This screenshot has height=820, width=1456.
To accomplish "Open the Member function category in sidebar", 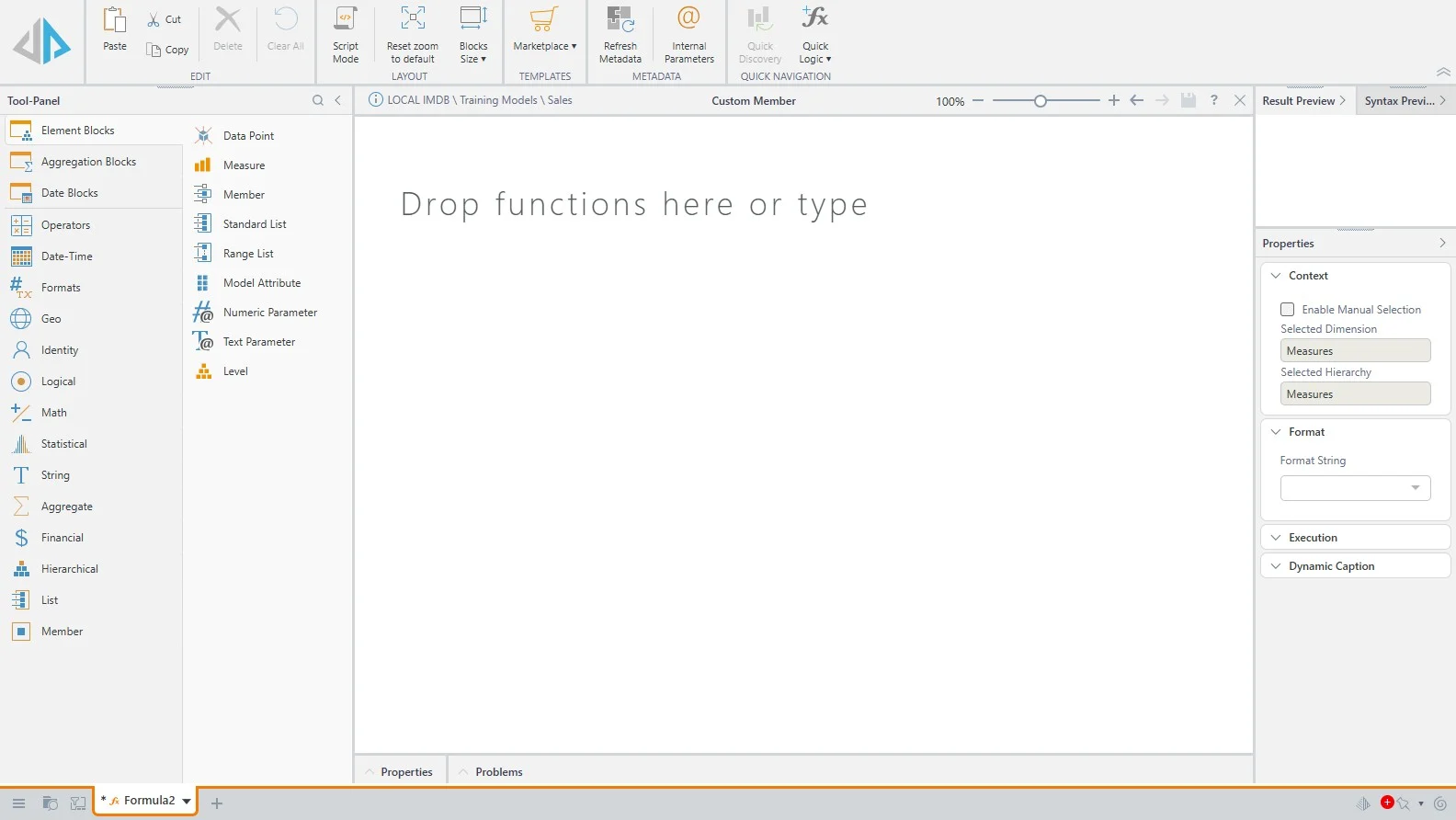I will pyautogui.click(x=93, y=632).
